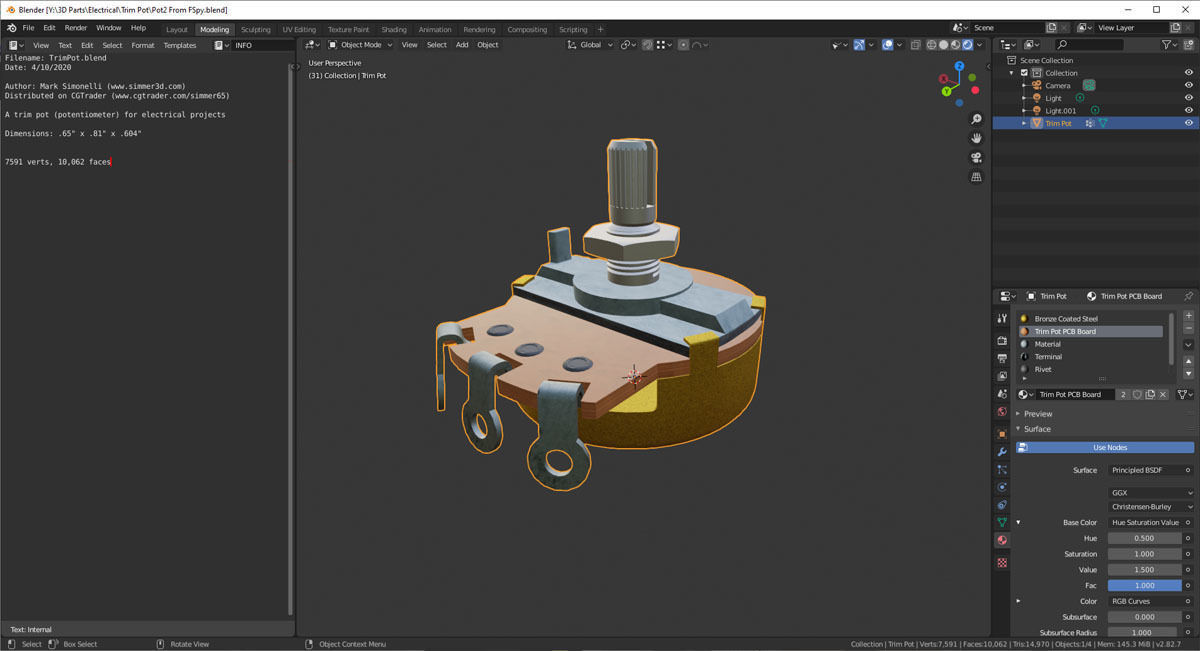Hide Light.001 using its eye icon
This screenshot has height=651, width=1200.
coord(1189,110)
